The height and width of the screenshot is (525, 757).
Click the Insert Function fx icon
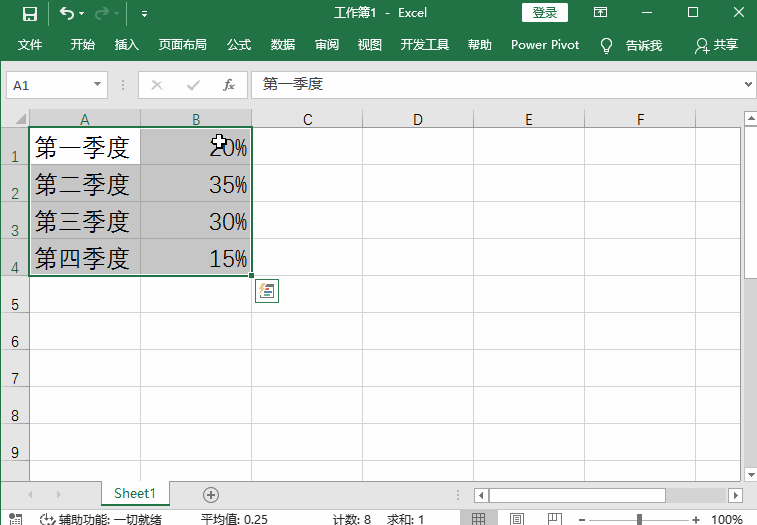click(229, 85)
